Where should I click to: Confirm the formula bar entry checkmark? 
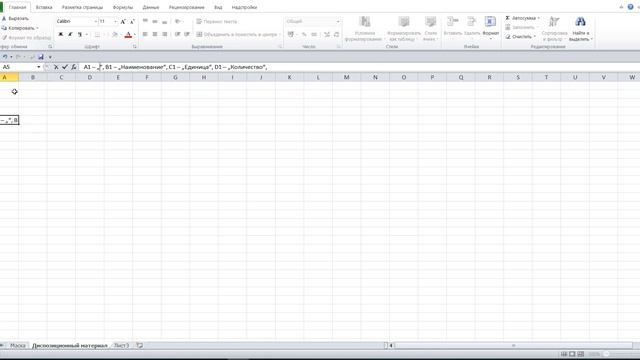(64, 67)
